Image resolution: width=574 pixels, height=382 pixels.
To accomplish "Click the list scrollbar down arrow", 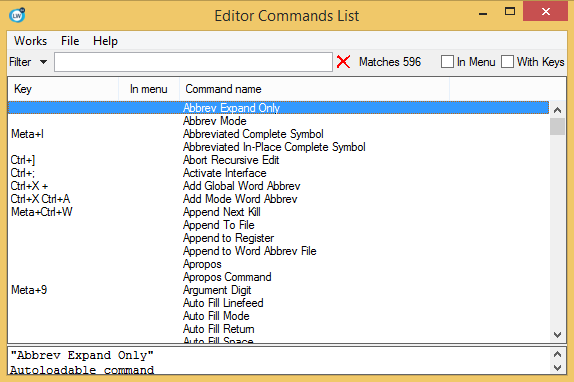I will click(557, 335).
